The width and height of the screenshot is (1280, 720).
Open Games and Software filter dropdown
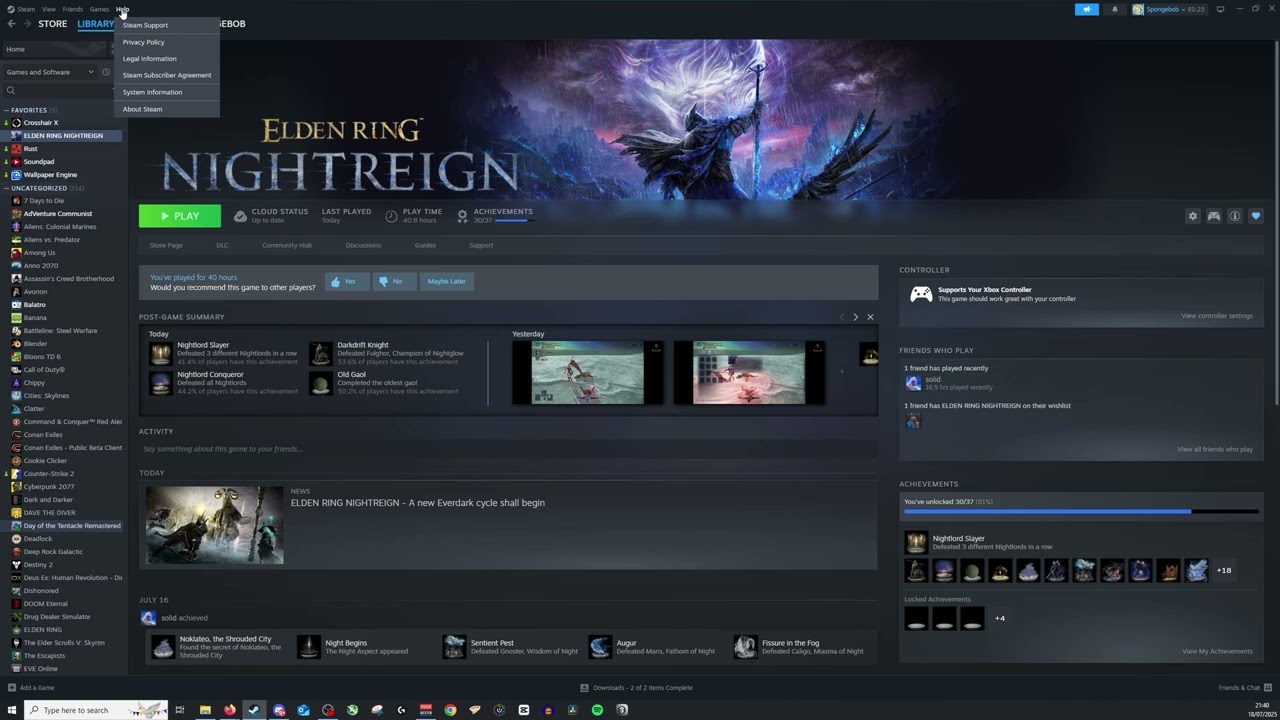(x=50, y=72)
